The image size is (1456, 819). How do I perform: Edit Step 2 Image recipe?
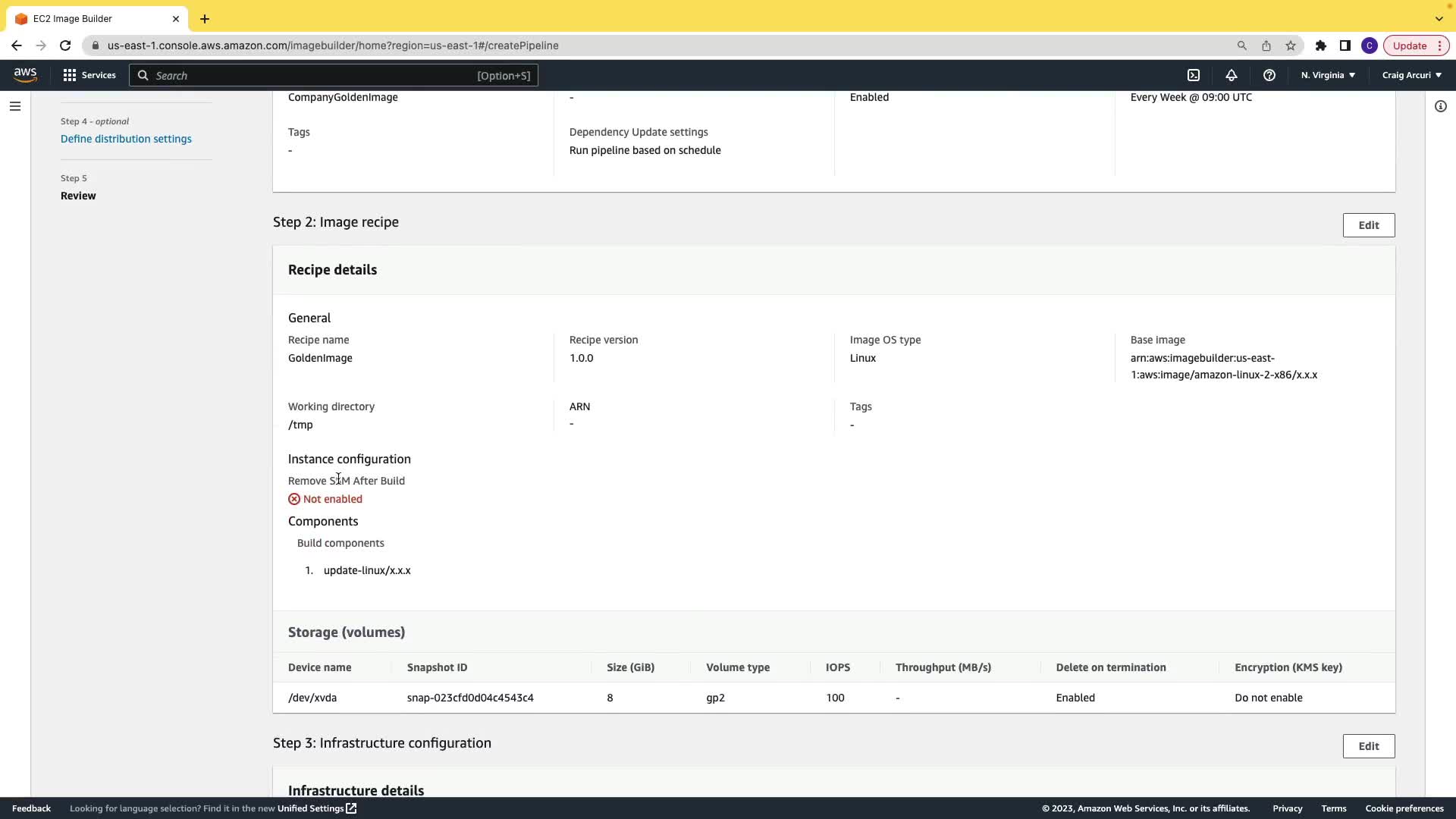tap(1368, 225)
